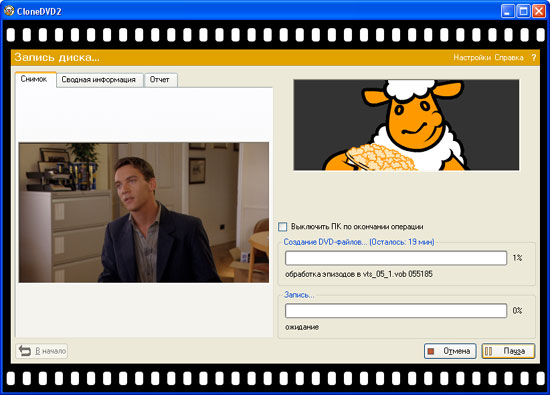Click the pause bars icon on Пауза

click(489, 351)
